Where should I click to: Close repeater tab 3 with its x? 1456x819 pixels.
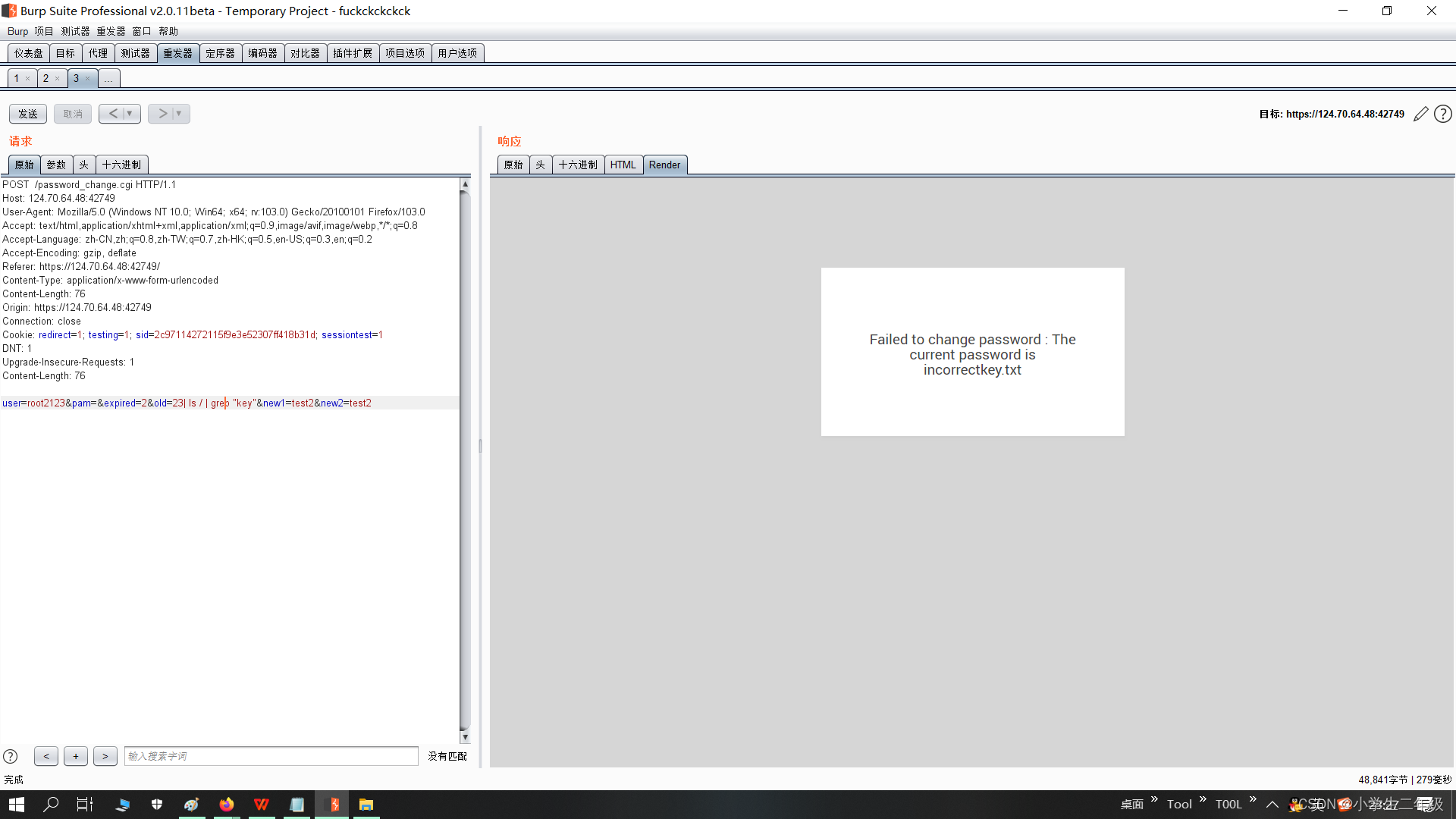tap(87, 79)
